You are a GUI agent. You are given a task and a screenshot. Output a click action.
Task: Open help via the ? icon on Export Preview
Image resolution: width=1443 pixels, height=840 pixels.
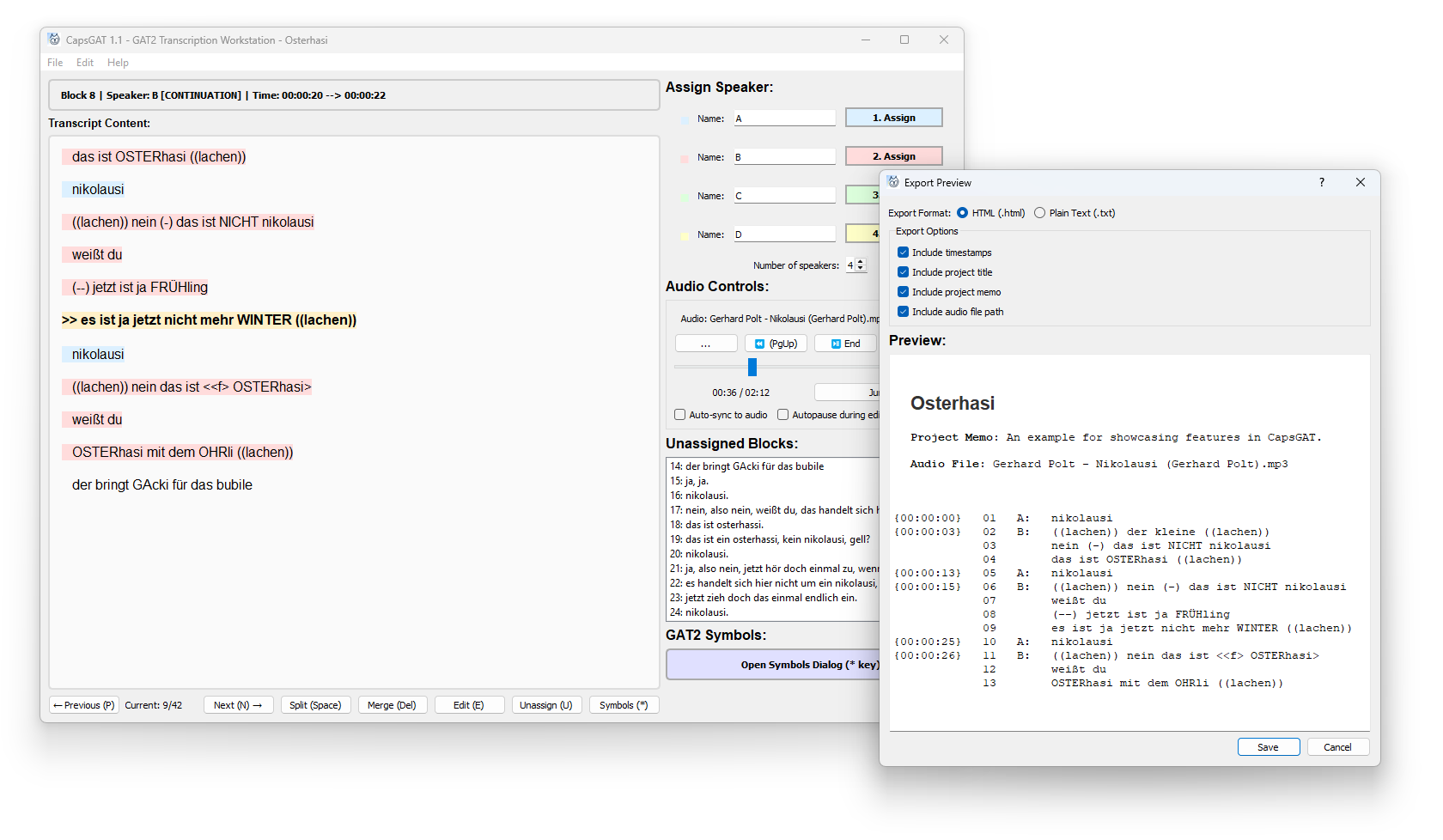(1321, 182)
